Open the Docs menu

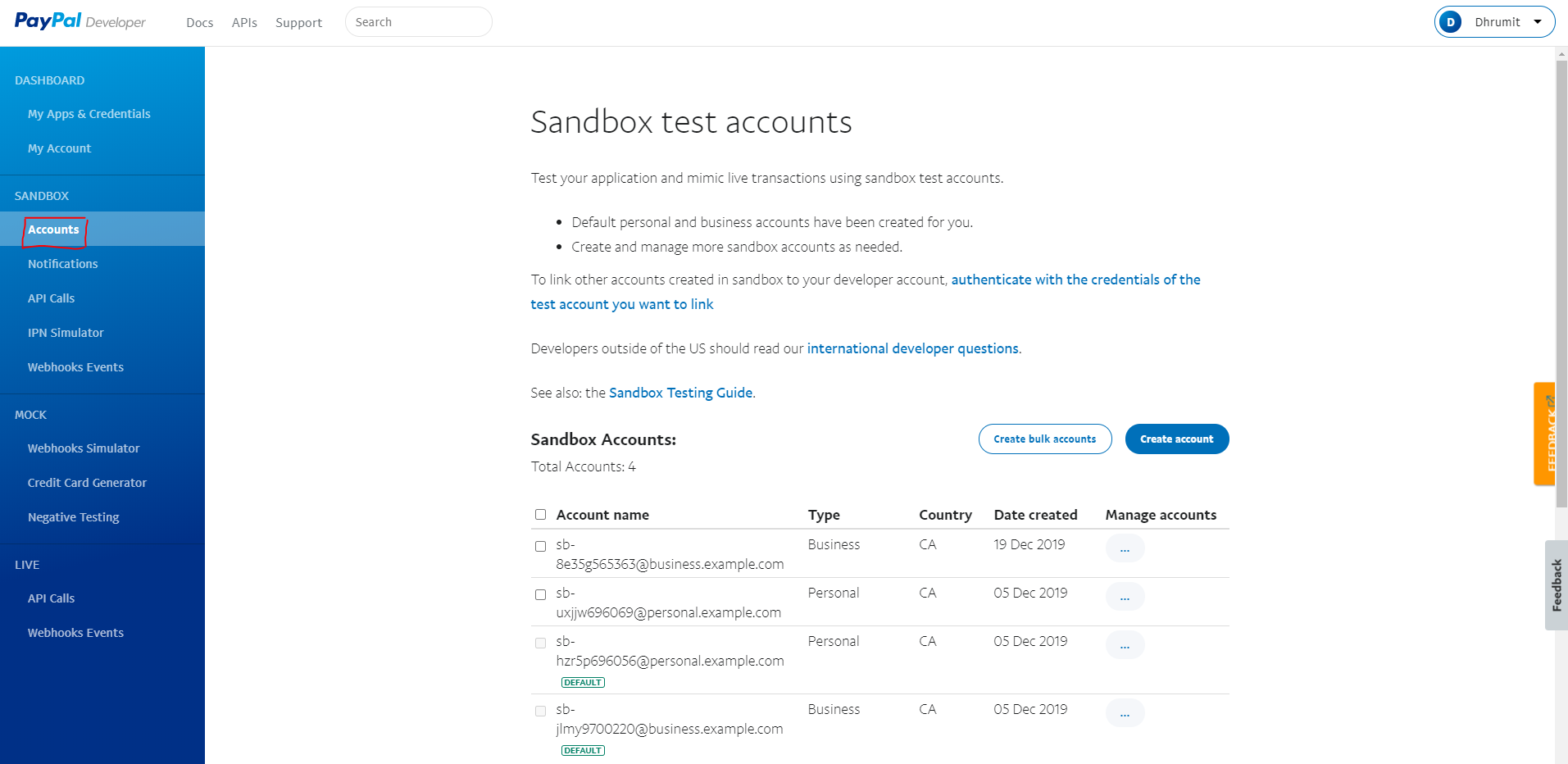point(199,23)
